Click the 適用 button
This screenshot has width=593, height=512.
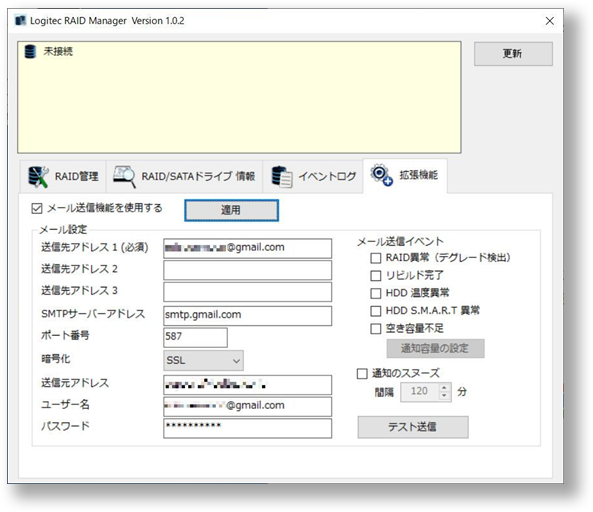(231, 210)
